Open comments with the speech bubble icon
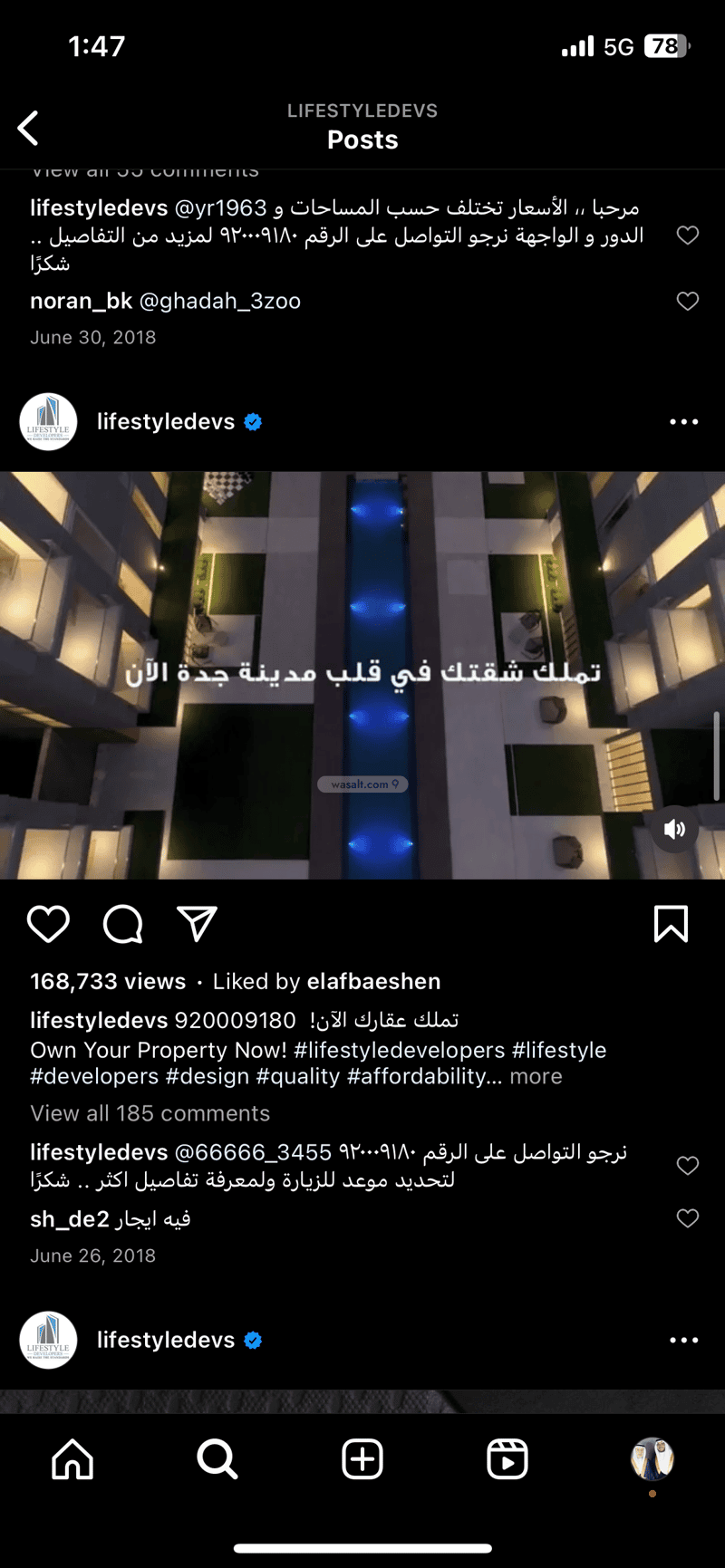This screenshot has height=1568, width=725. (x=122, y=924)
